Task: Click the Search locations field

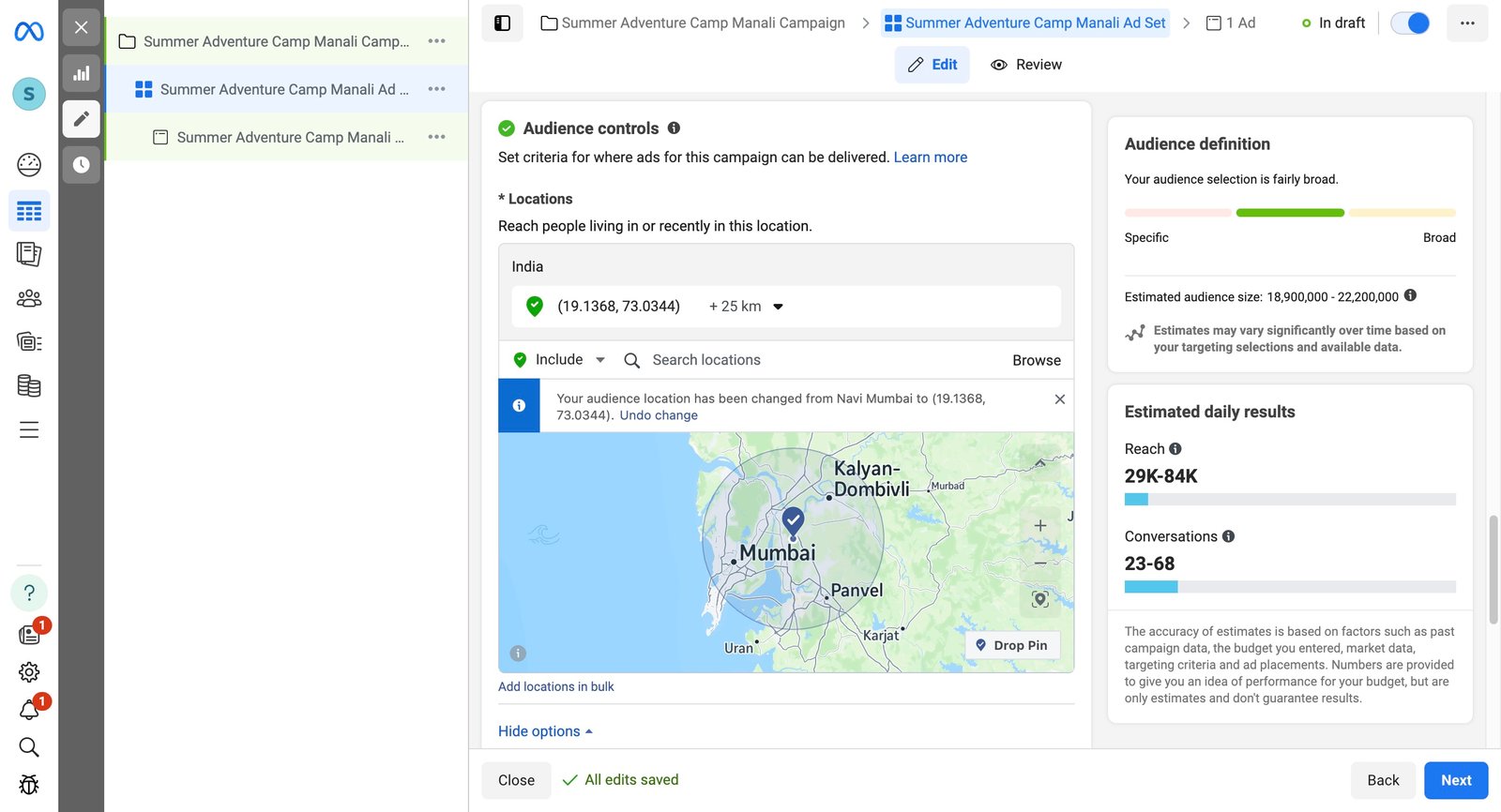Action: pyautogui.click(x=807, y=360)
